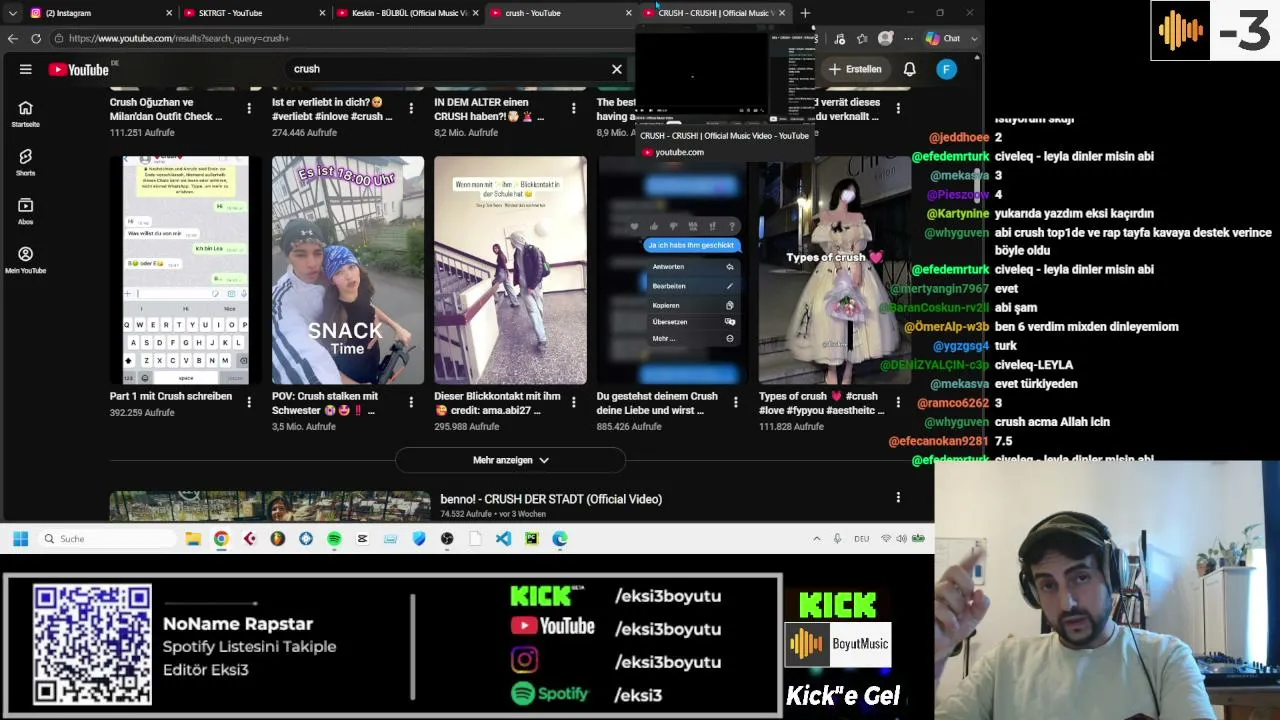The width and height of the screenshot is (1280, 720).
Task: Click the YouTube logo
Action: (x=78, y=69)
